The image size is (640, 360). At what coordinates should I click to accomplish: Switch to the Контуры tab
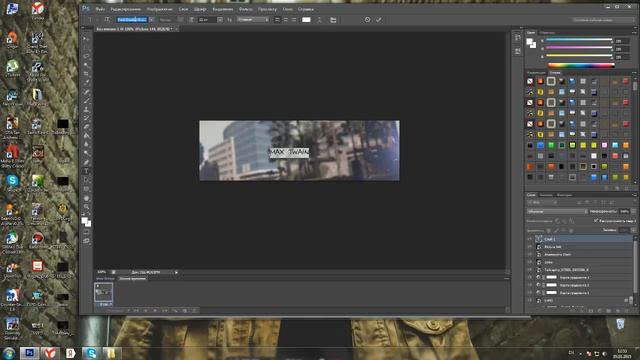564,195
